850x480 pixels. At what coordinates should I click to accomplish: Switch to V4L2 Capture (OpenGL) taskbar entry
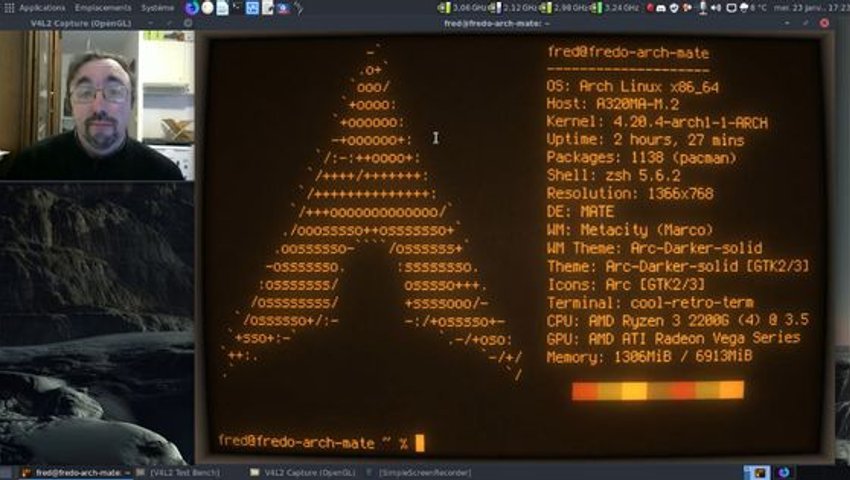pos(302,473)
